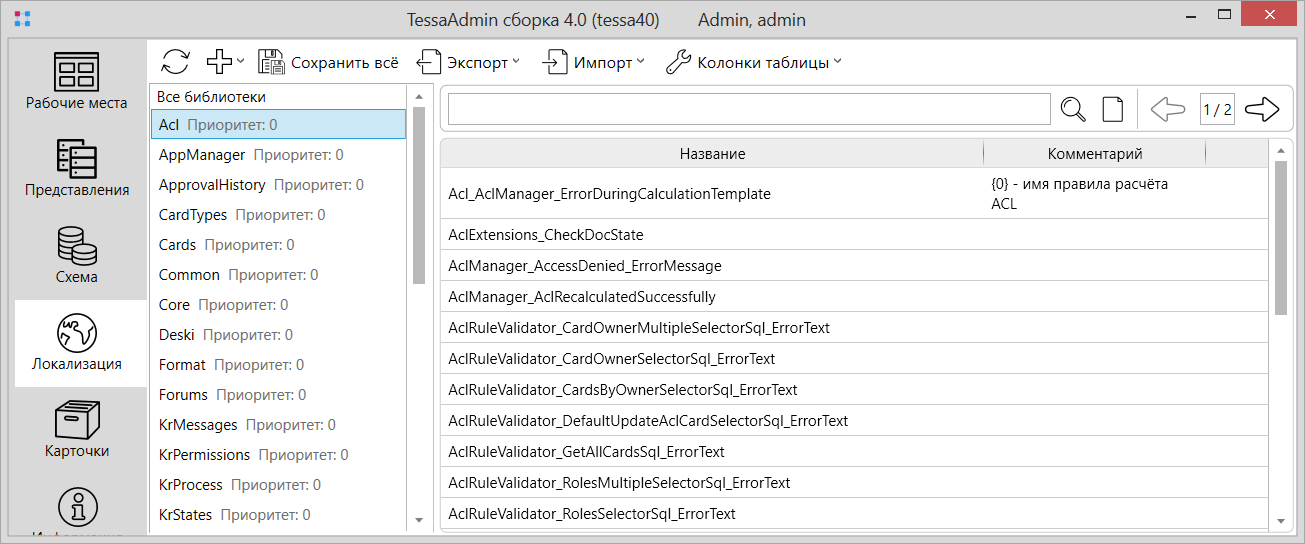This screenshot has height=544, width=1305.
Task: Click the plus add icon
Action: click(x=220, y=62)
